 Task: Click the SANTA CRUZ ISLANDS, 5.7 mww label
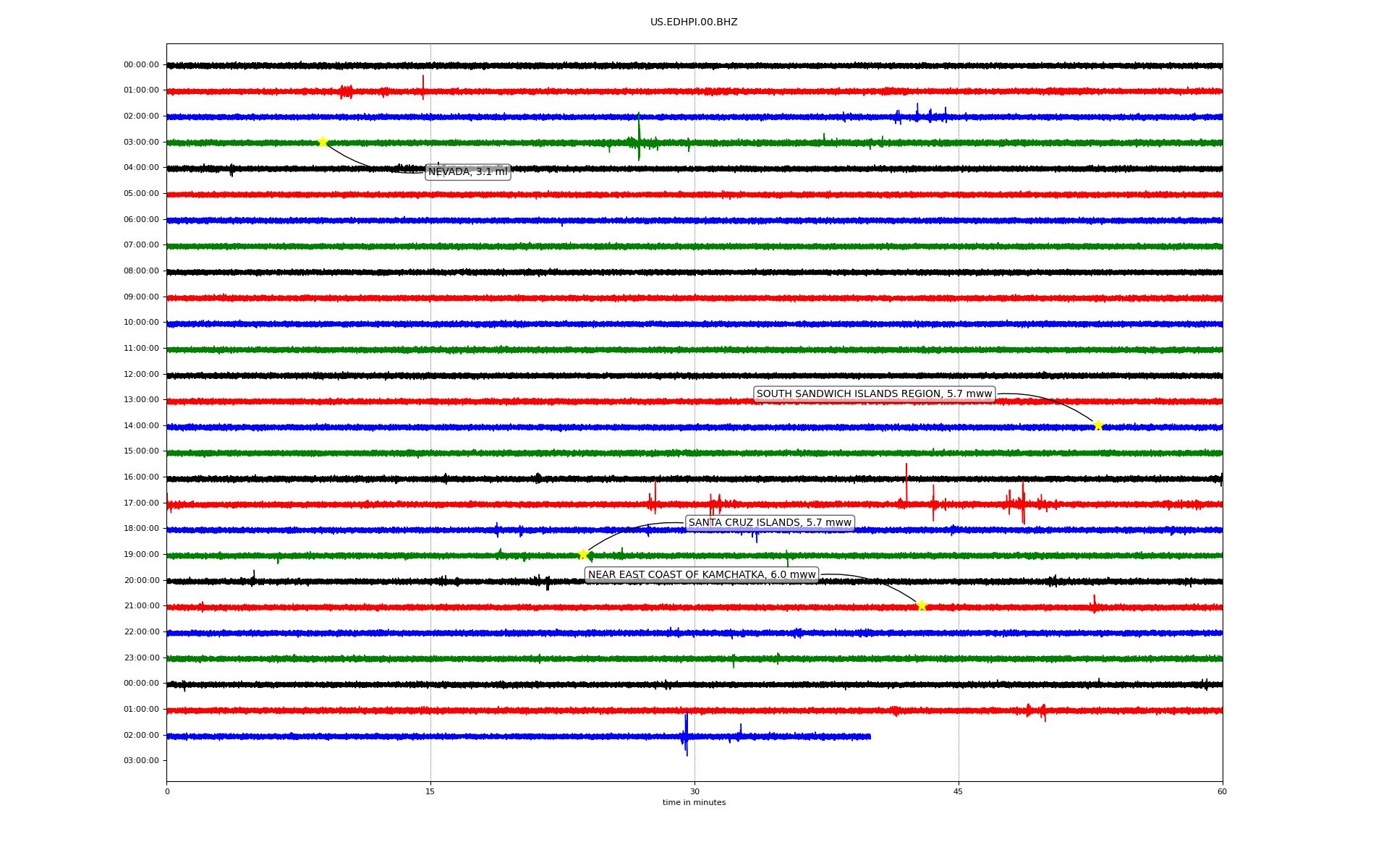click(x=770, y=523)
